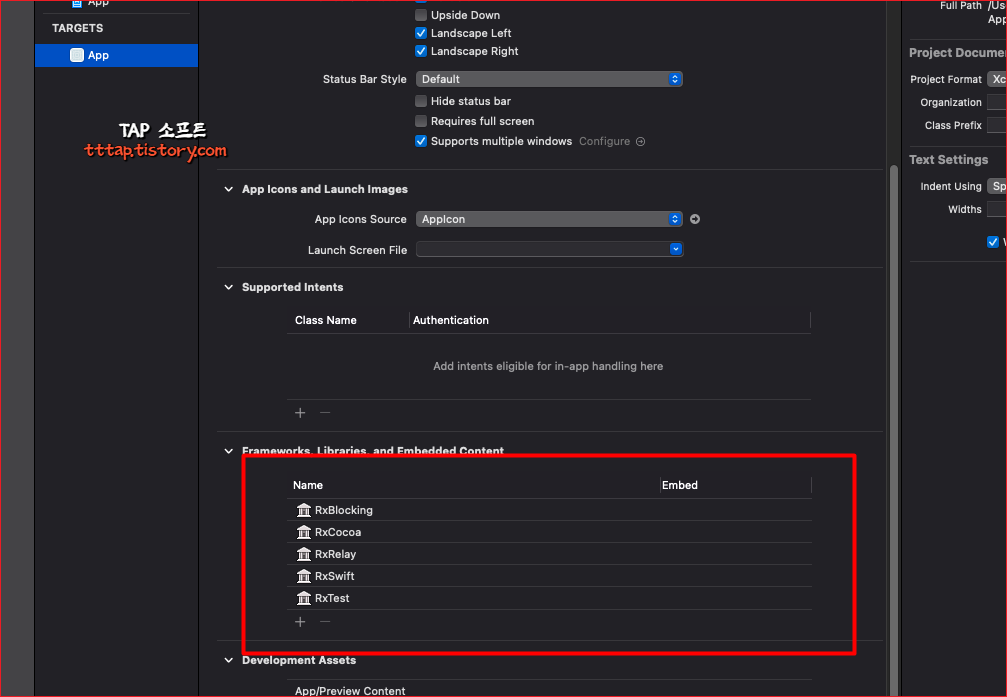Image resolution: width=1007 pixels, height=697 pixels.
Task: Click the library icon beside RxBlocking
Action: (304, 510)
